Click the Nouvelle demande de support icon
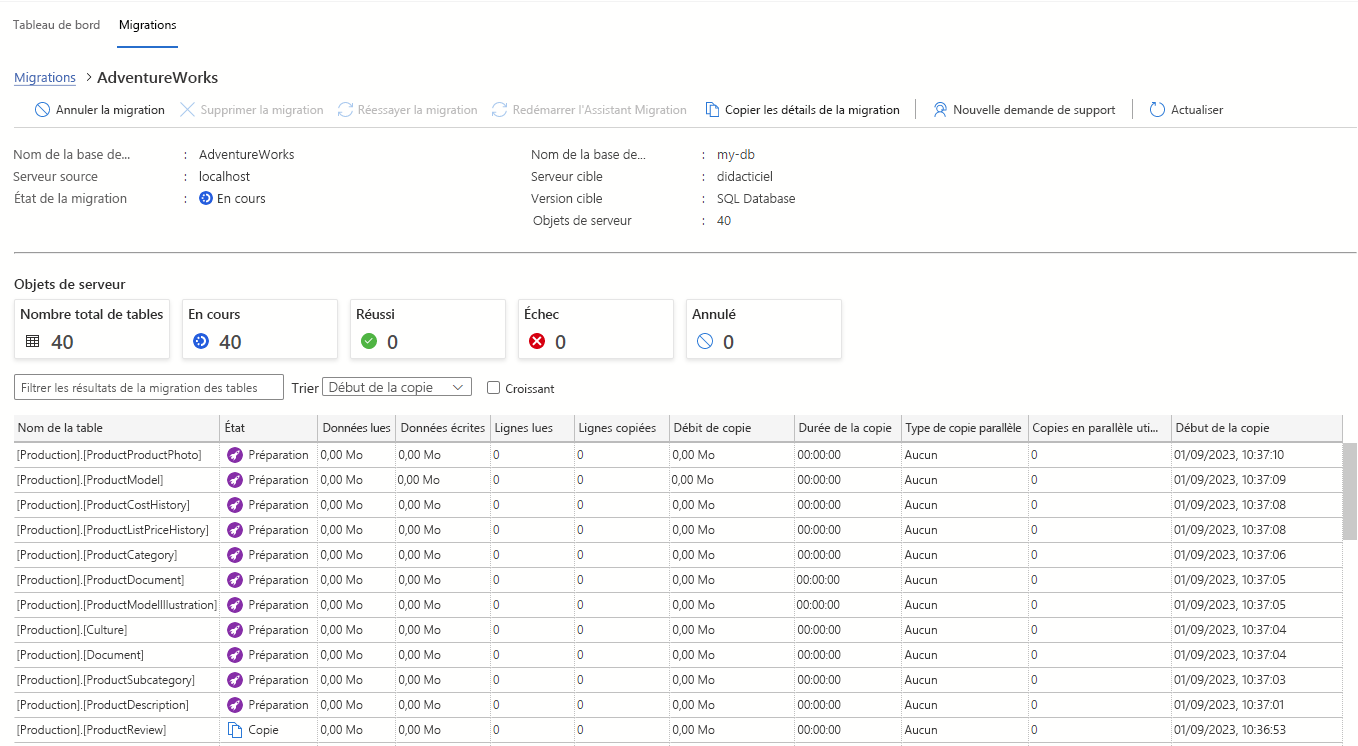 click(x=940, y=110)
